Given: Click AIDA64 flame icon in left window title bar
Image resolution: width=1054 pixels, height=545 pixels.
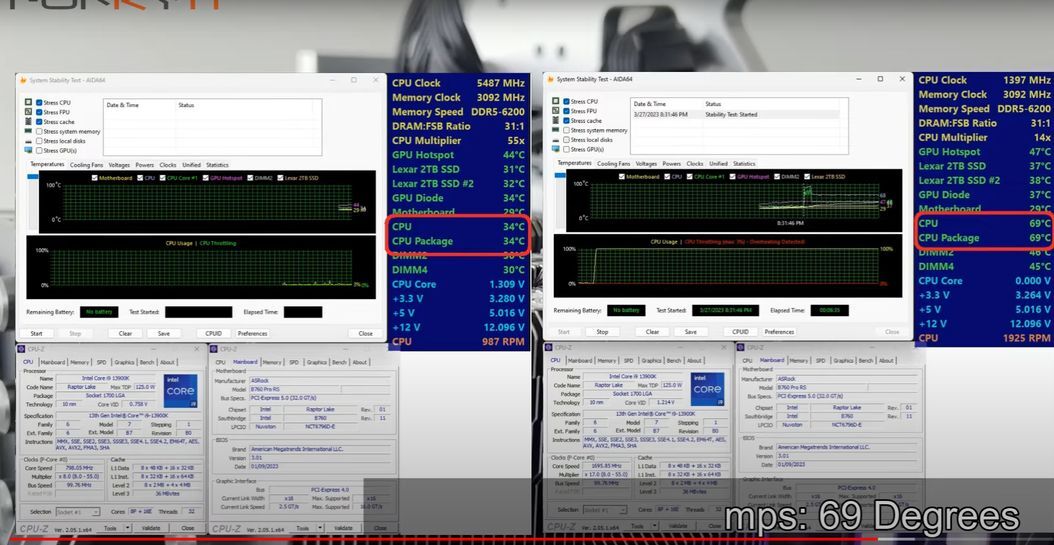Looking at the screenshot, I should [x=22, y=79].
